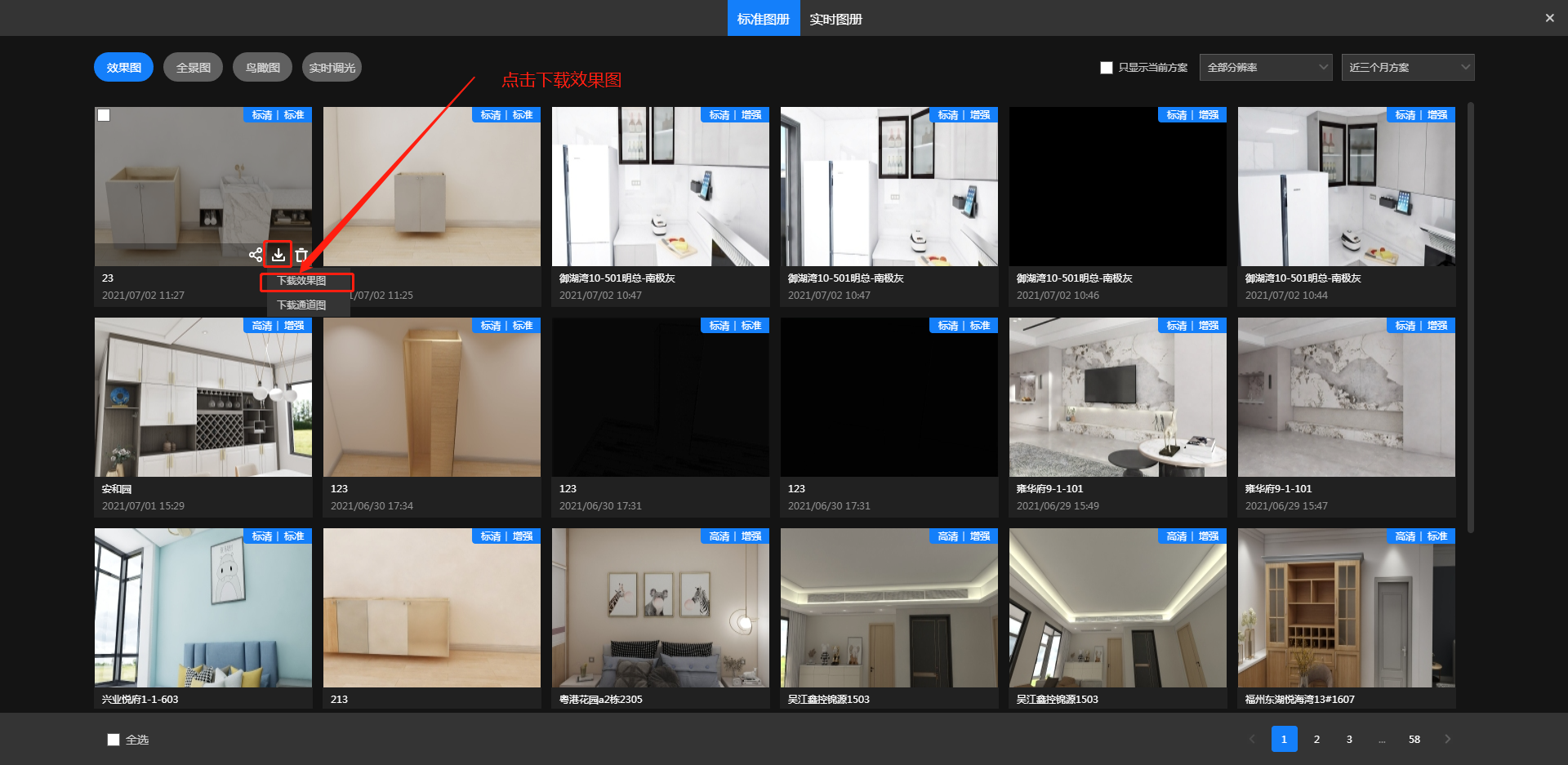Click the trash icon on rendering 23
This screenshot has height=765, width=1568.
click(x=301, y=255)
